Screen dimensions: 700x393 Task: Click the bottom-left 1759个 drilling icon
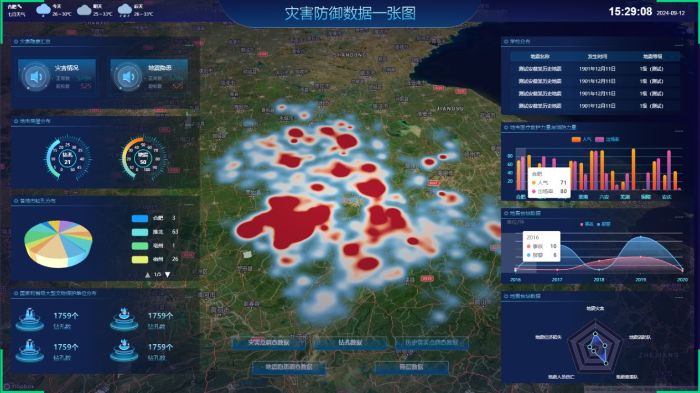pyautogui.click(x=29, y=350)
